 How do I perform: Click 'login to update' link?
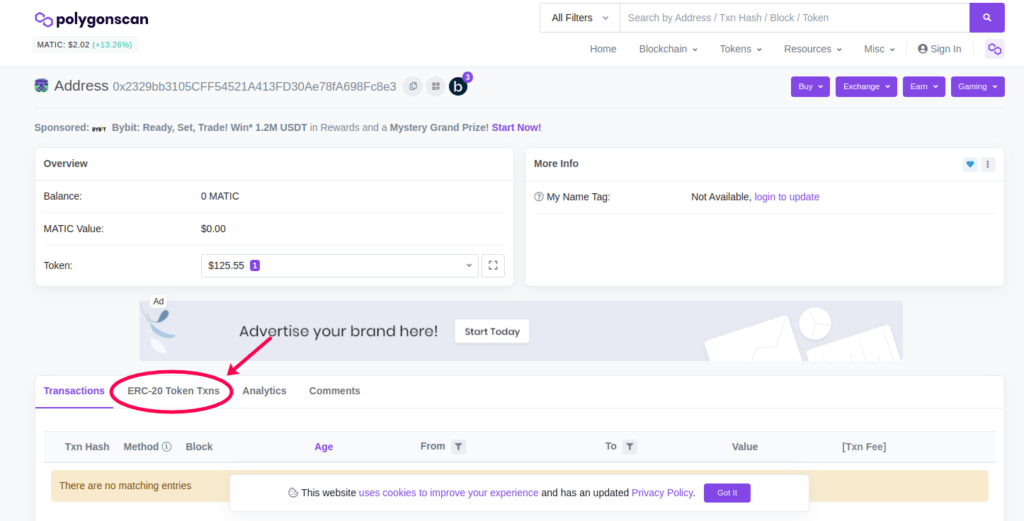(x=786, y=197)
